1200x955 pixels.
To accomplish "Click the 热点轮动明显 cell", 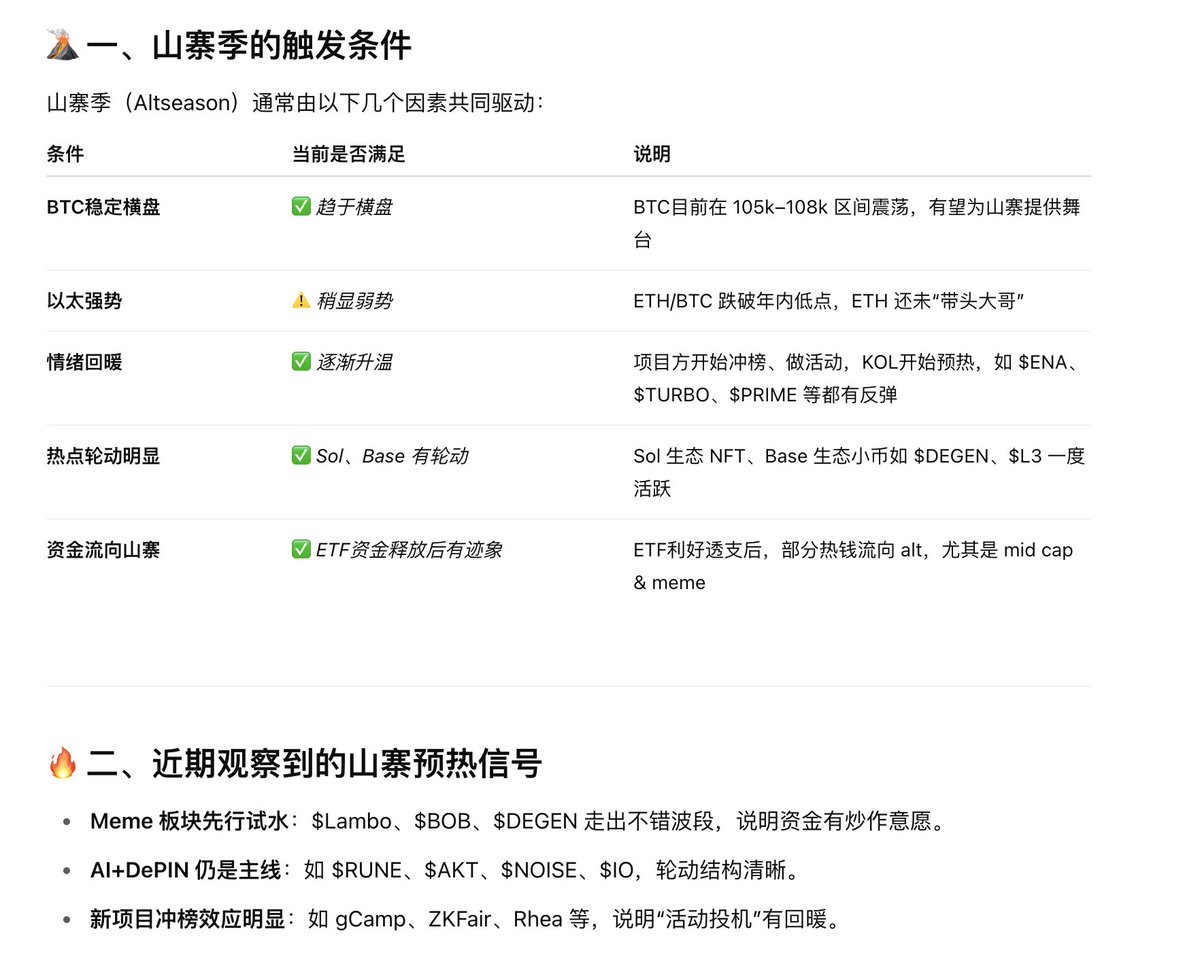I will click(103, 456).
